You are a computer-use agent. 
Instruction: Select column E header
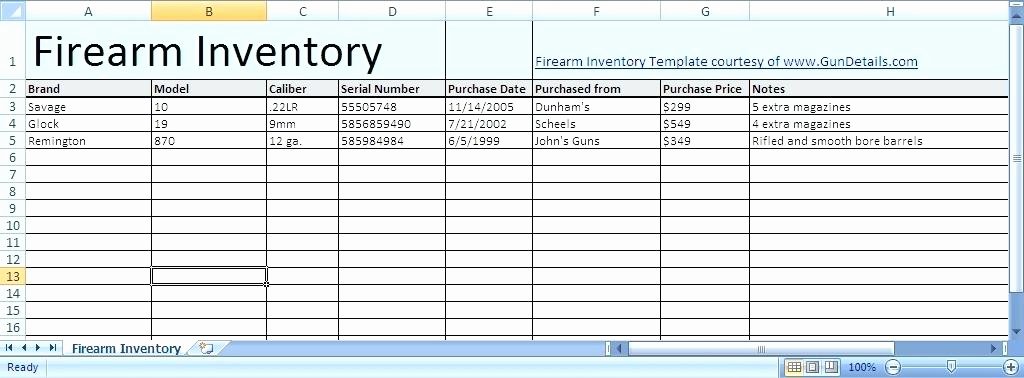[489, 11]
